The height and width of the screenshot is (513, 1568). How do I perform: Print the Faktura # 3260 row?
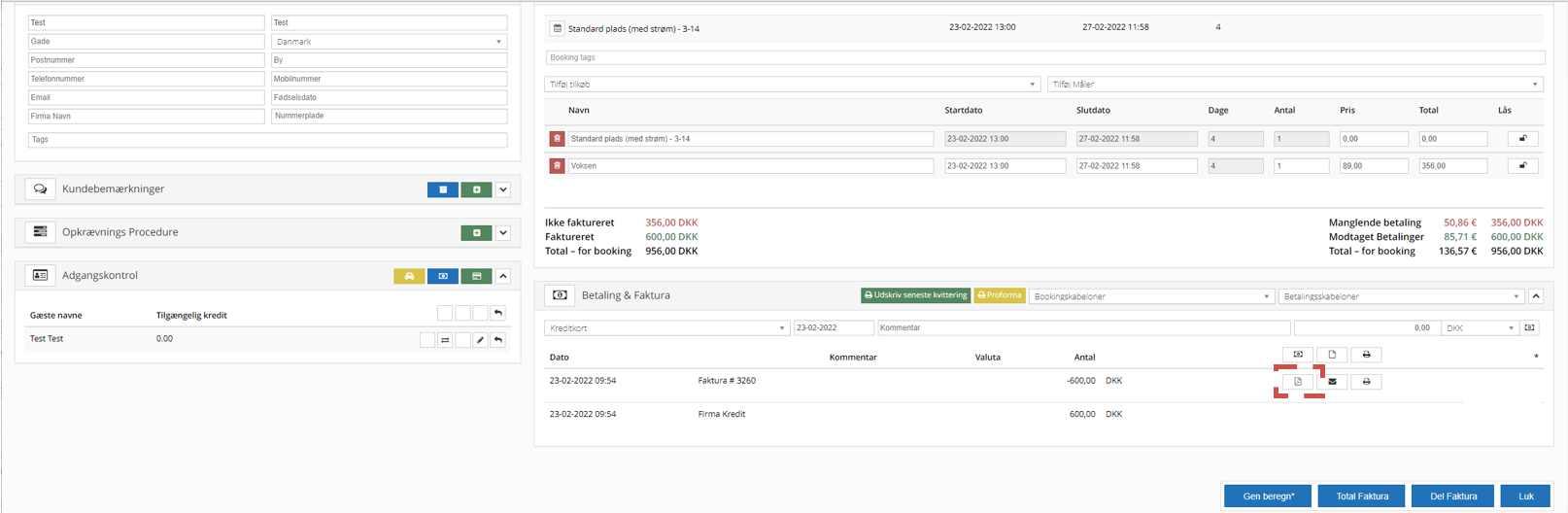(x=1366, y=382)
